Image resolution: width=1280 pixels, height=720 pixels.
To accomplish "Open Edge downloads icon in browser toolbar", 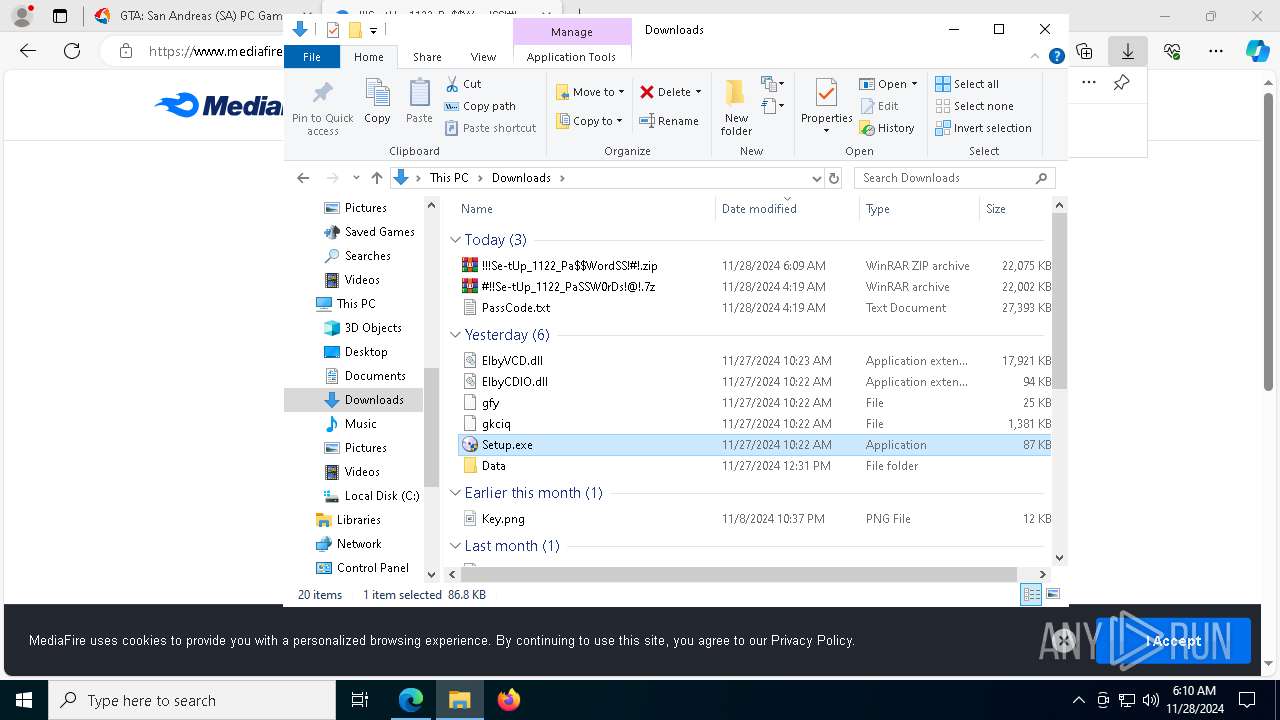I will [1127, 51].
